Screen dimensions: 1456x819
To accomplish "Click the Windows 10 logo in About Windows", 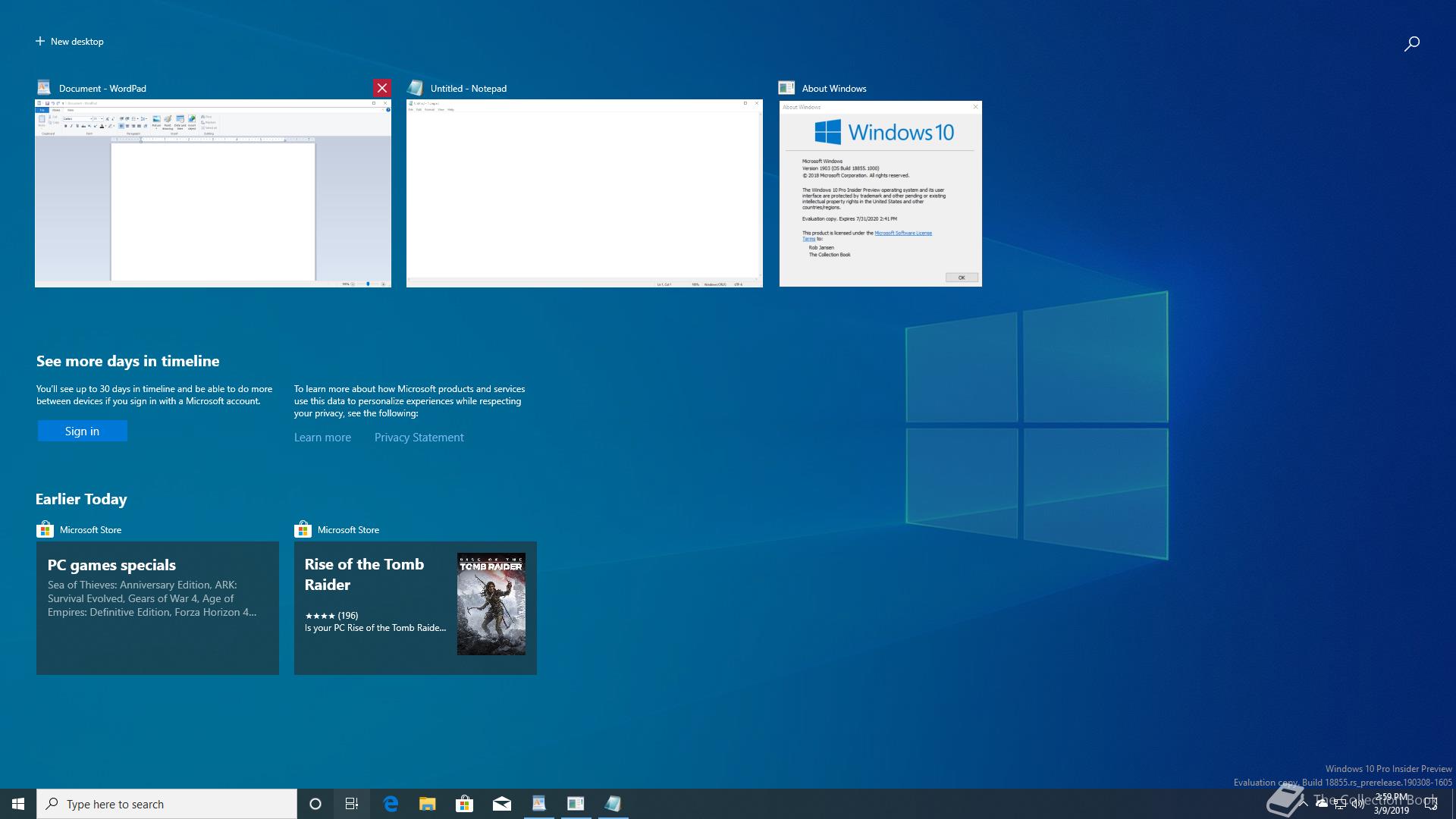I will pyautogui.click(x=884, y=132).
